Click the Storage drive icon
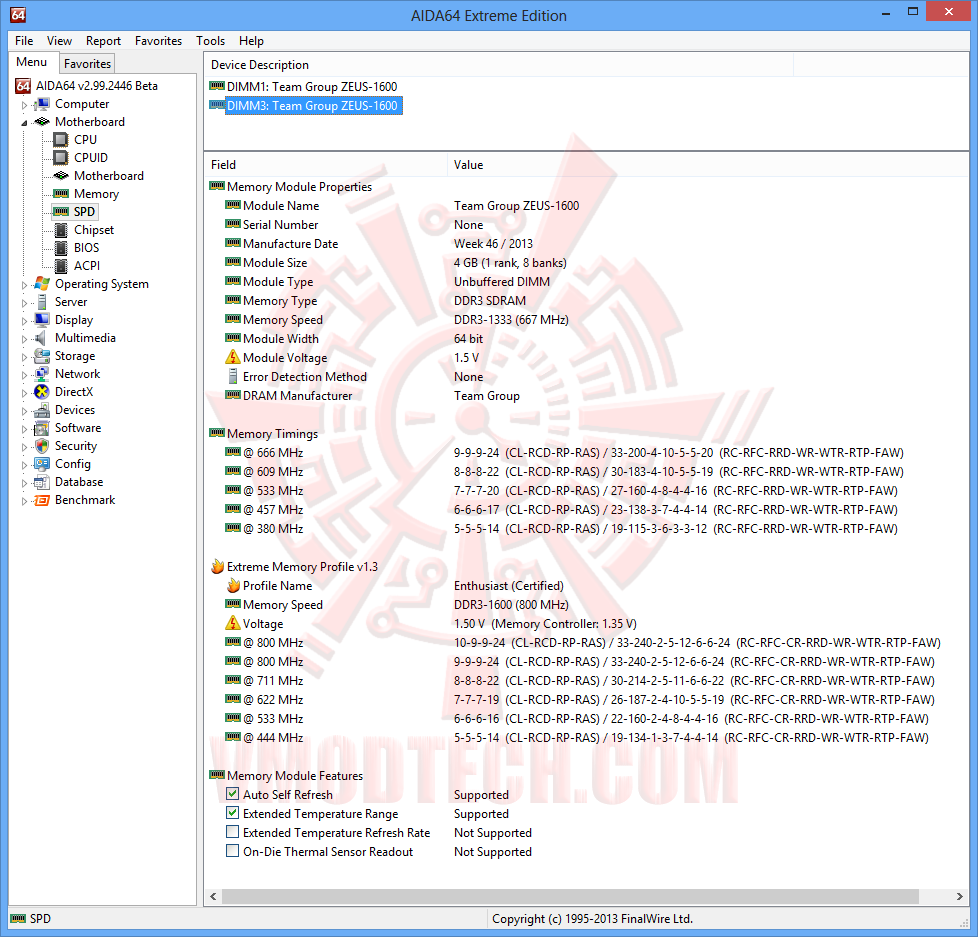The image size is (978, 937). 42,356
